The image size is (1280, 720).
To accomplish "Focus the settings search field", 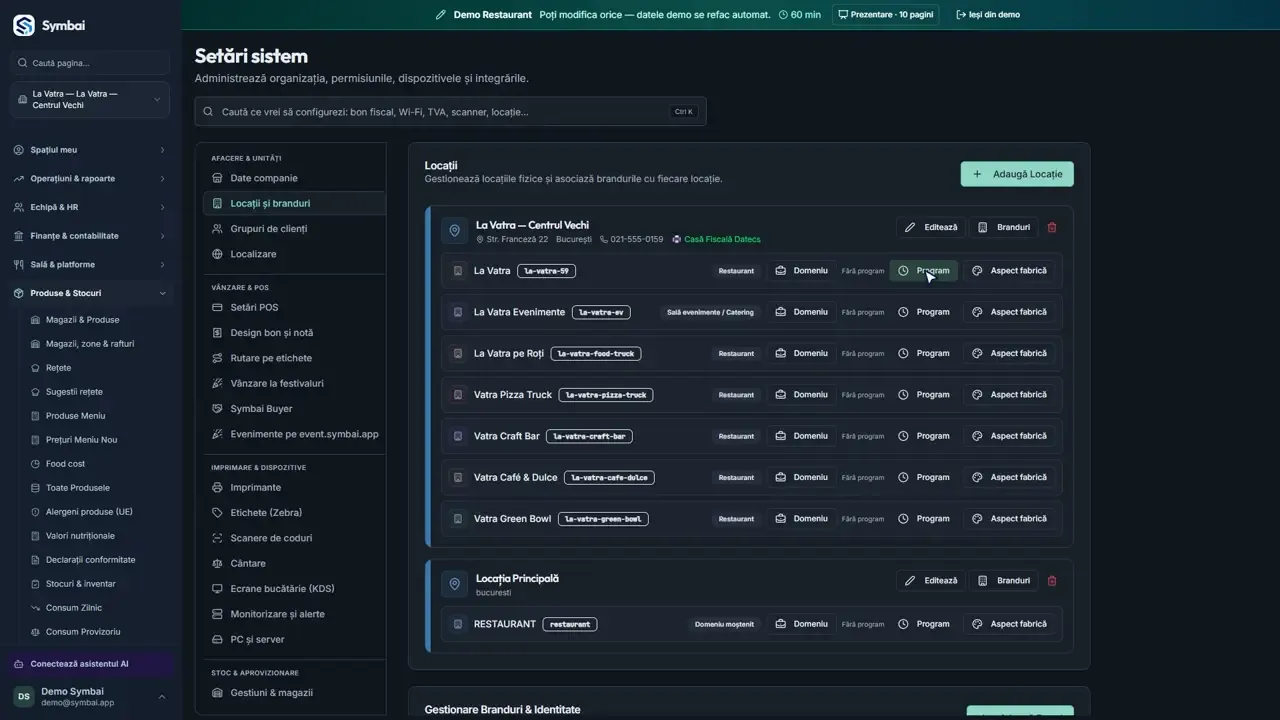I will 450,112.
